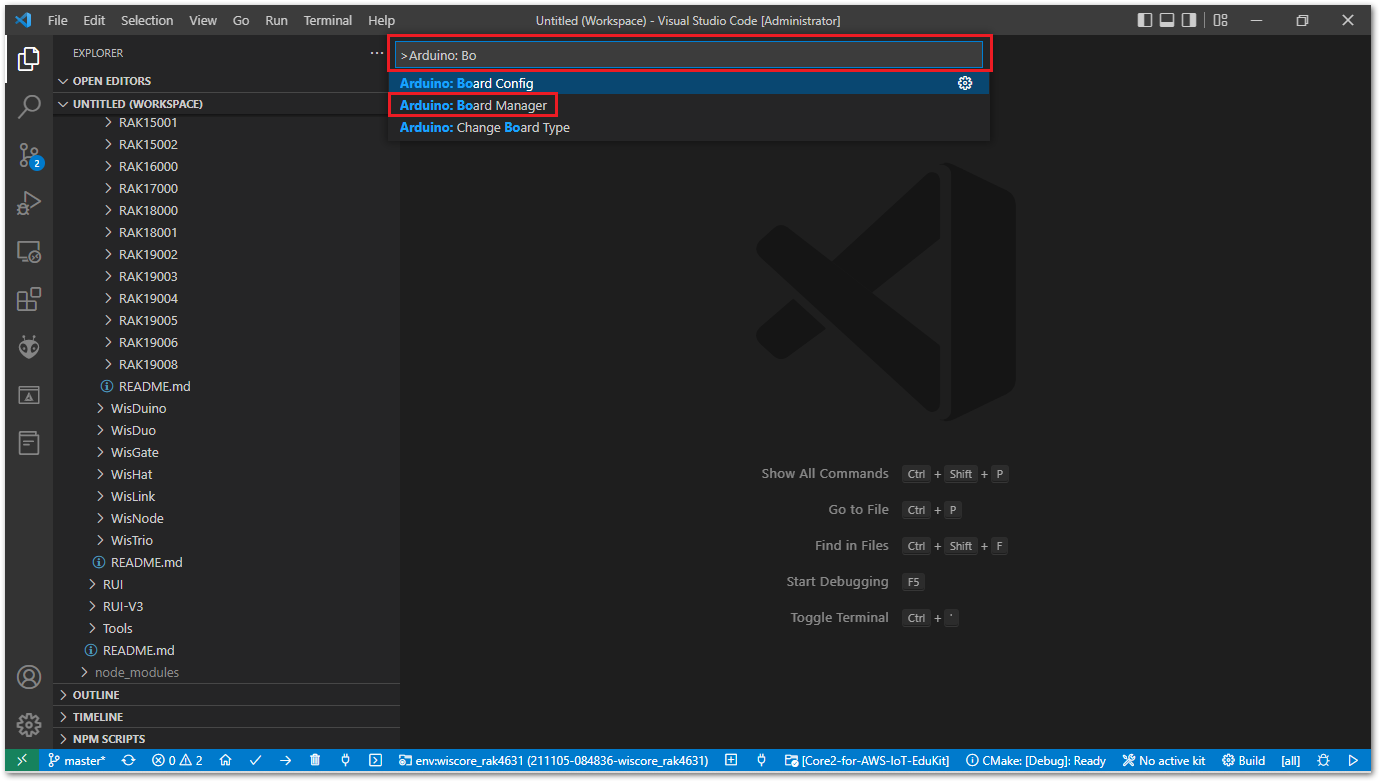Click errors and warnings count in status bar
This screenshot has width=1380, height=782.
point(177,760)
